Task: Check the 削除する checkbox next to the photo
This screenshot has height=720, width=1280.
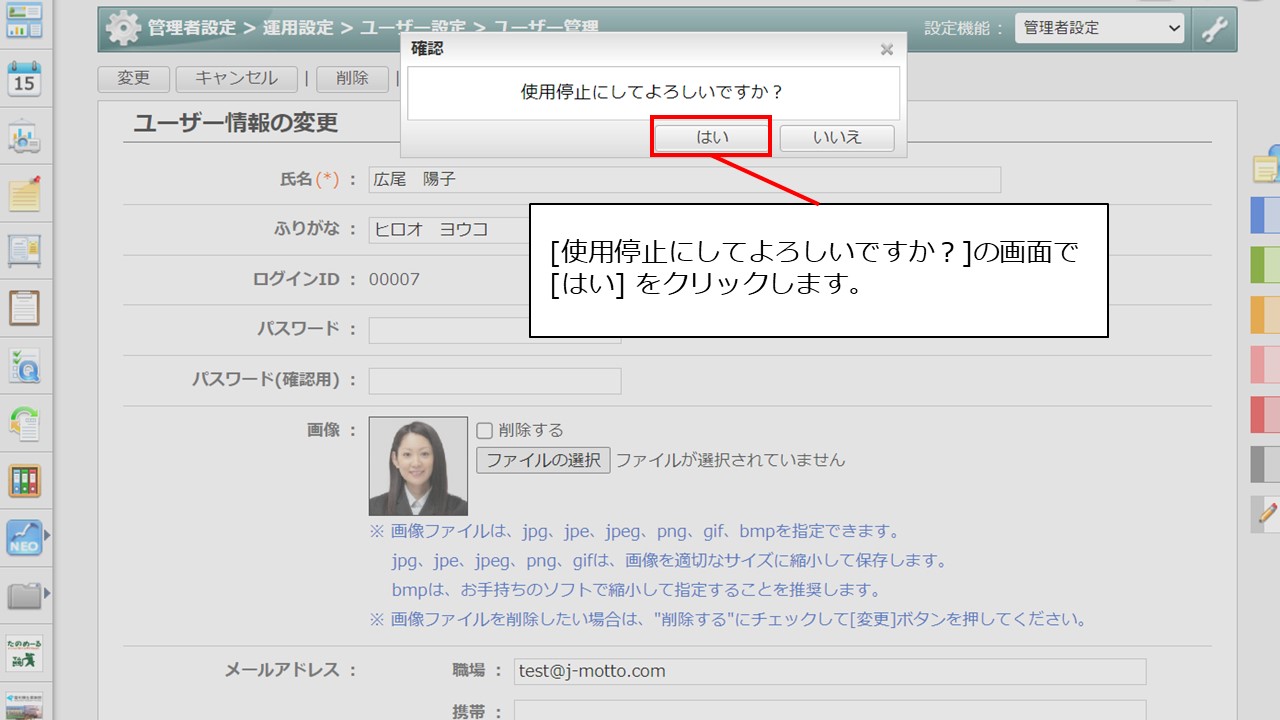Action: tap(484, 429)
